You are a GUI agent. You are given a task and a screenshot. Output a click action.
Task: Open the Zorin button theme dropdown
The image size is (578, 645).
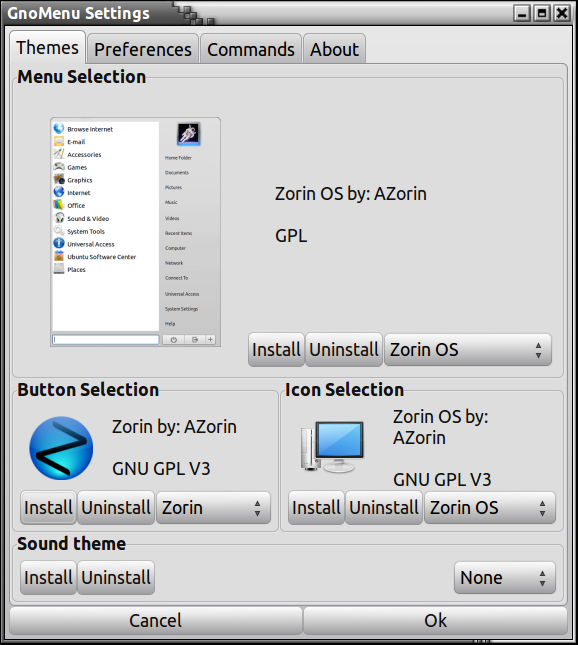[214, 508]
